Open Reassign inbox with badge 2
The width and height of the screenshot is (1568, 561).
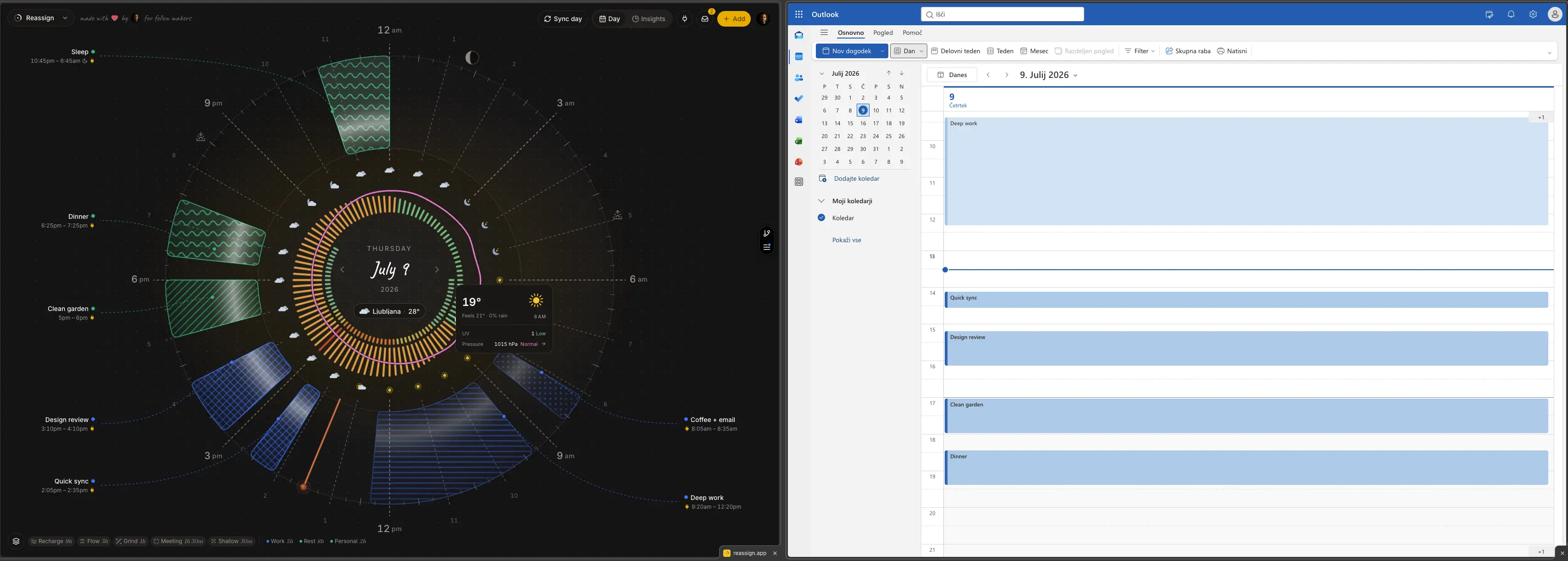(x=705, y=19)
